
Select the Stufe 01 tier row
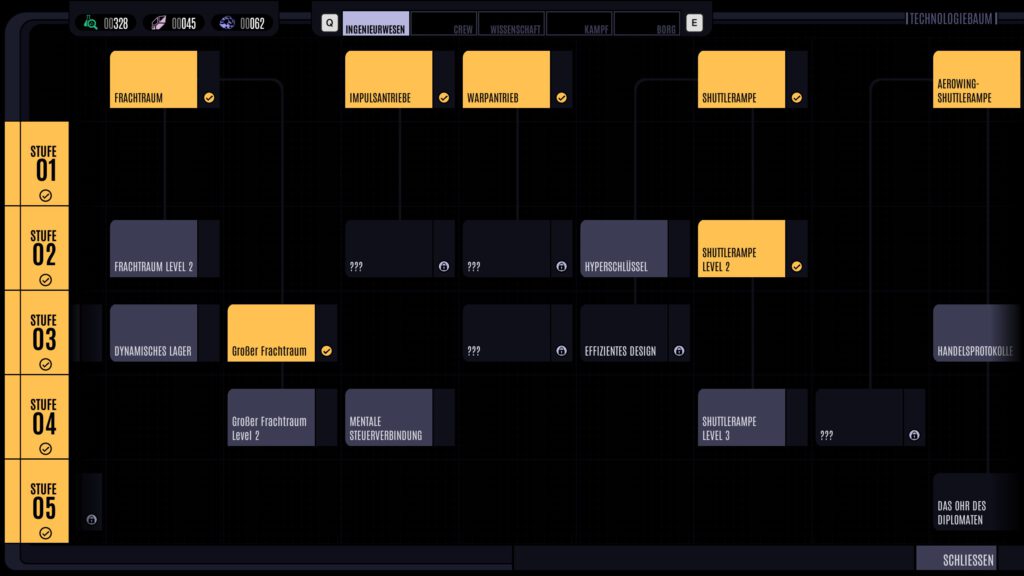45,165
